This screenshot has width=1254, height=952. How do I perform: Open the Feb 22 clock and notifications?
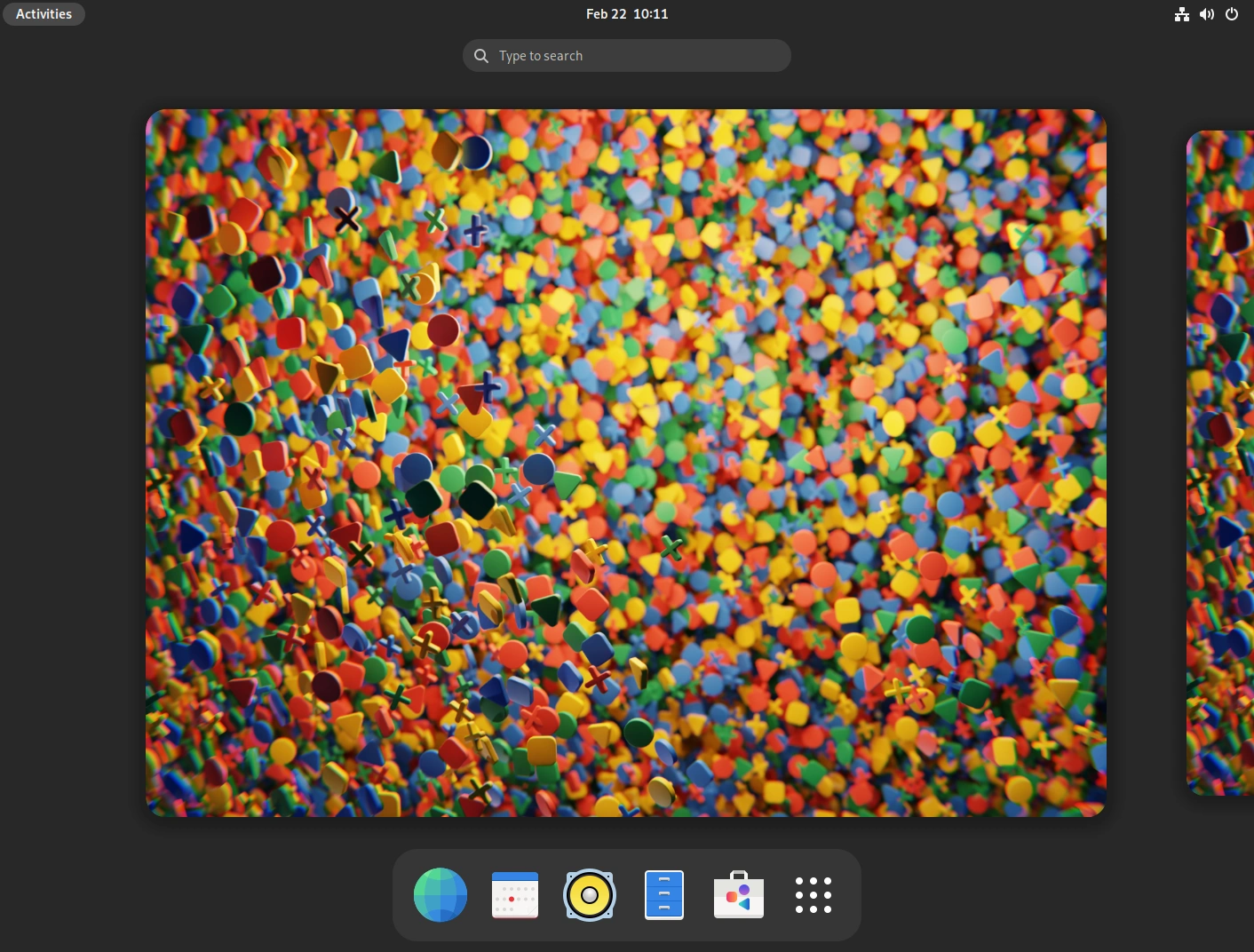click(x=627, y=13)
